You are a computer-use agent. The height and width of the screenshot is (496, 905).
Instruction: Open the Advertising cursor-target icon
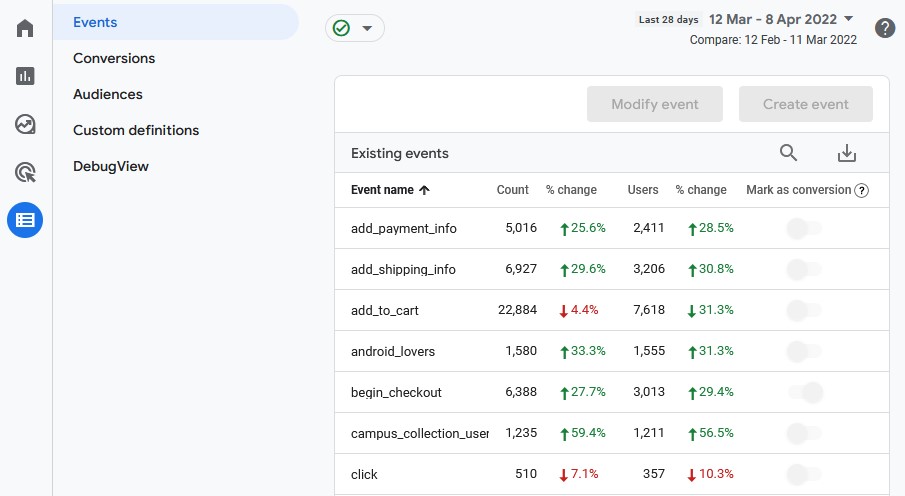[25, 172]
